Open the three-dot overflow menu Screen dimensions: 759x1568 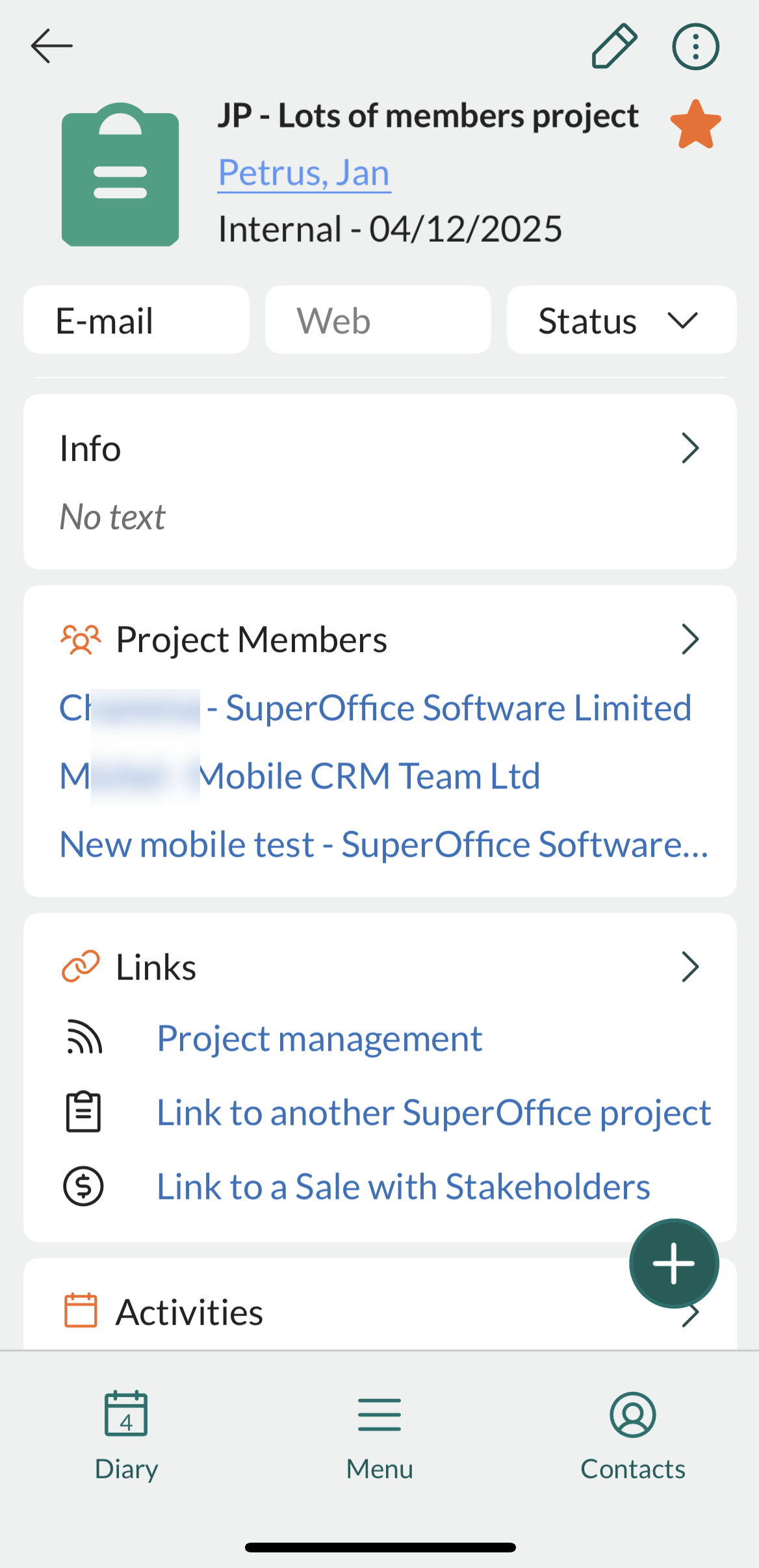click(695, 46)
